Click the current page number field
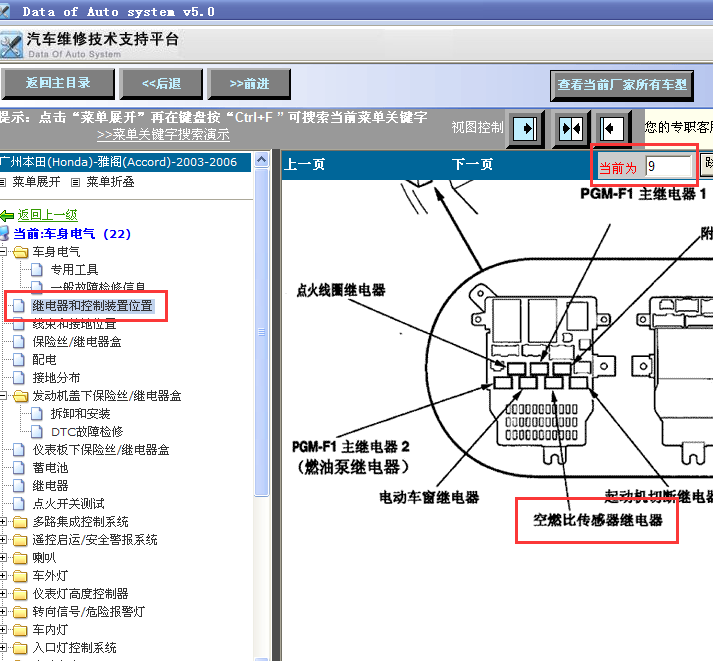Screen dimensions: 713x661 pos(668,166)
